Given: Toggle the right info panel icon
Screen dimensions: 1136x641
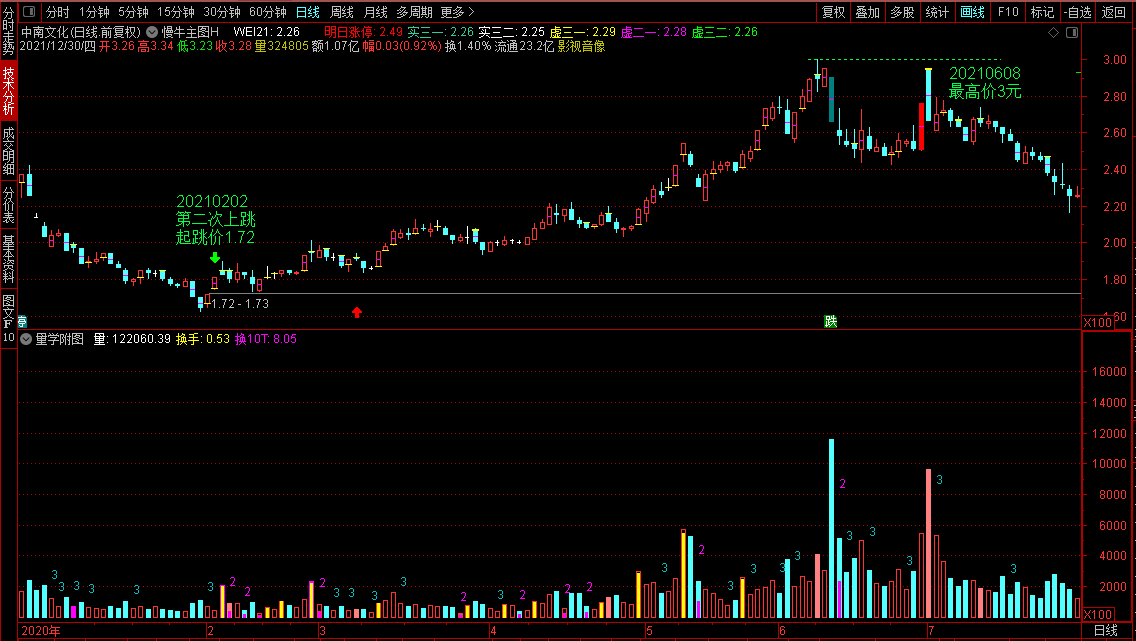Looking at the screenshot, I should 1072,33.
